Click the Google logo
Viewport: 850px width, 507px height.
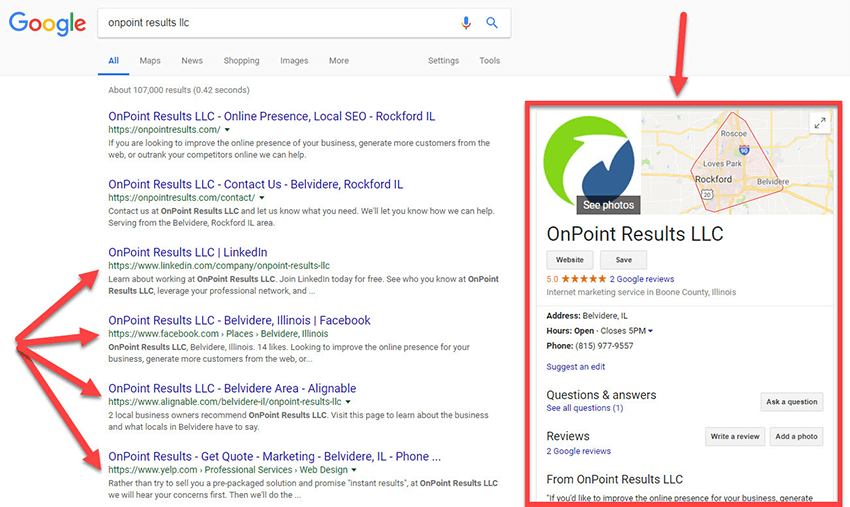[47, 23]
